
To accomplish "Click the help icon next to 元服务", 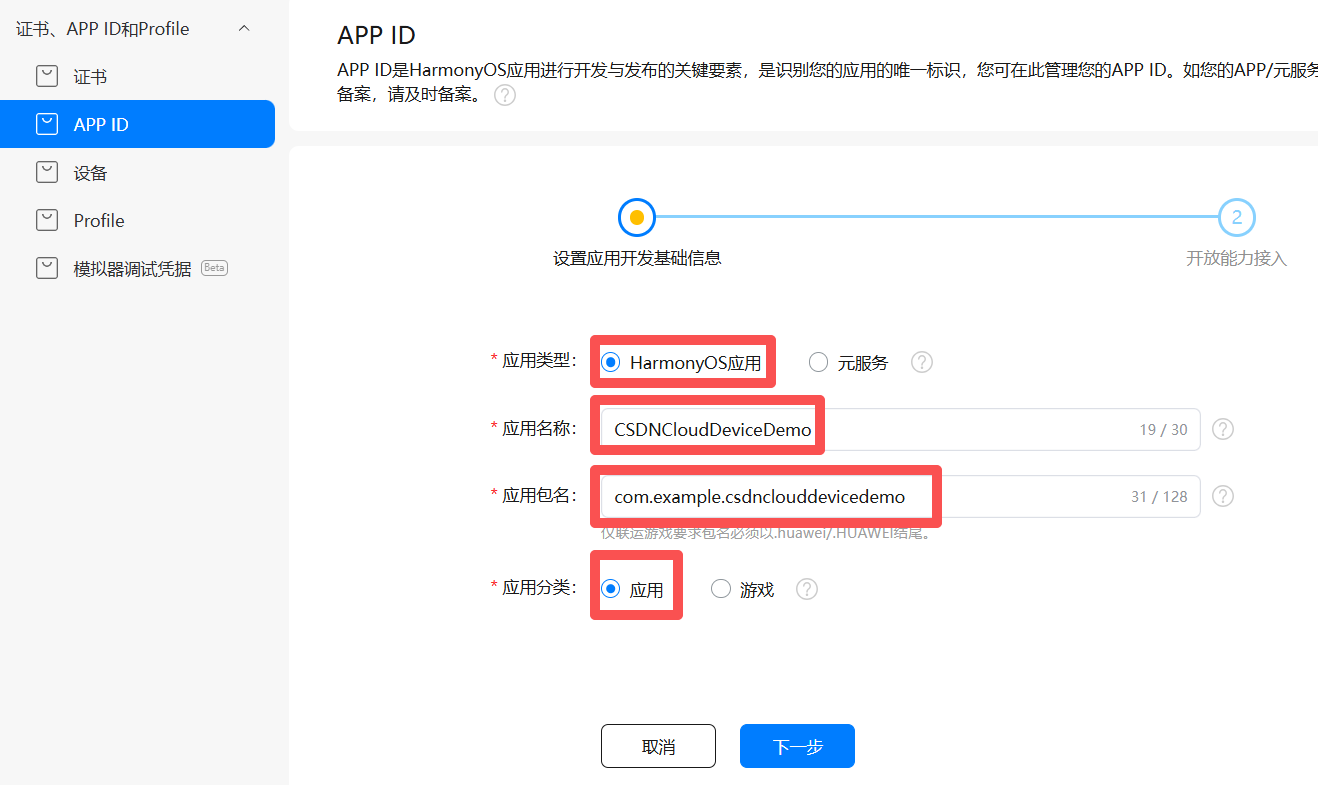I will (922, 362).
